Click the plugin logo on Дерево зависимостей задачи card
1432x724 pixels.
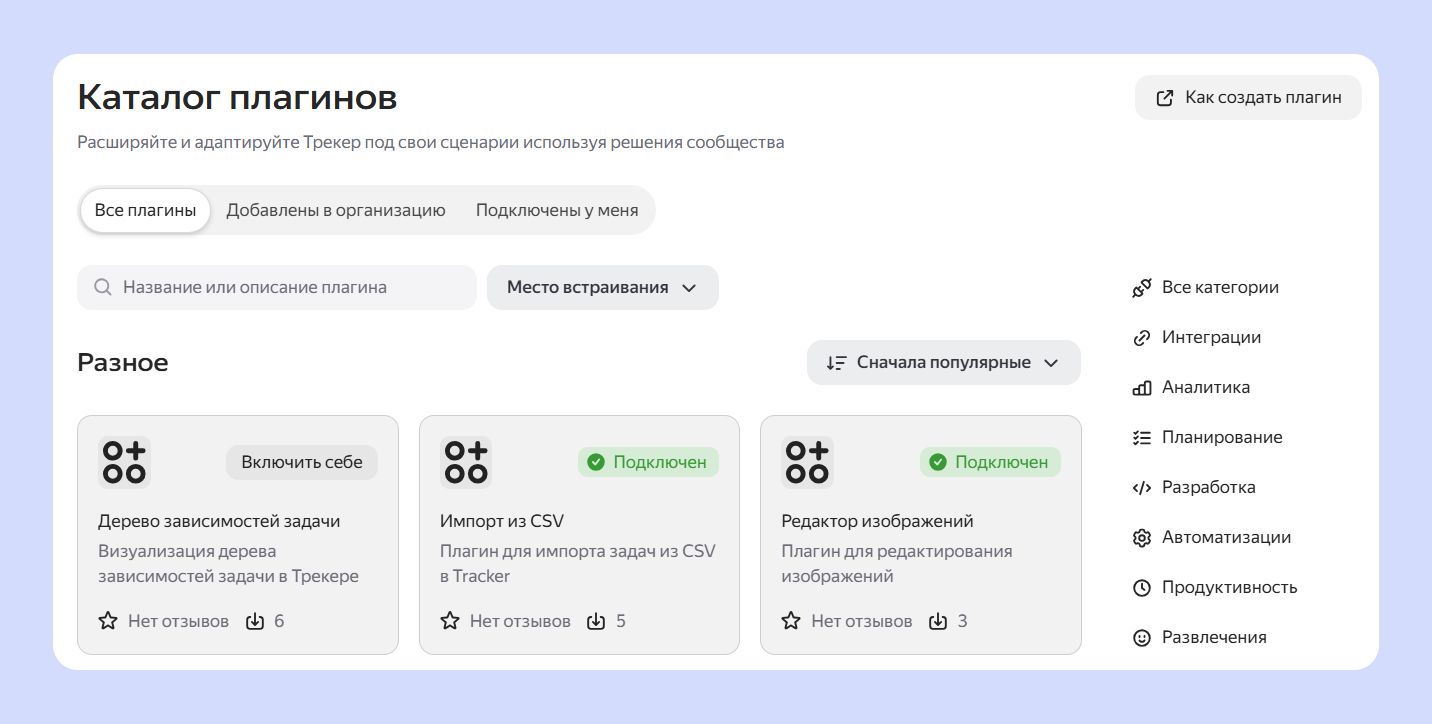click(124, 462)
